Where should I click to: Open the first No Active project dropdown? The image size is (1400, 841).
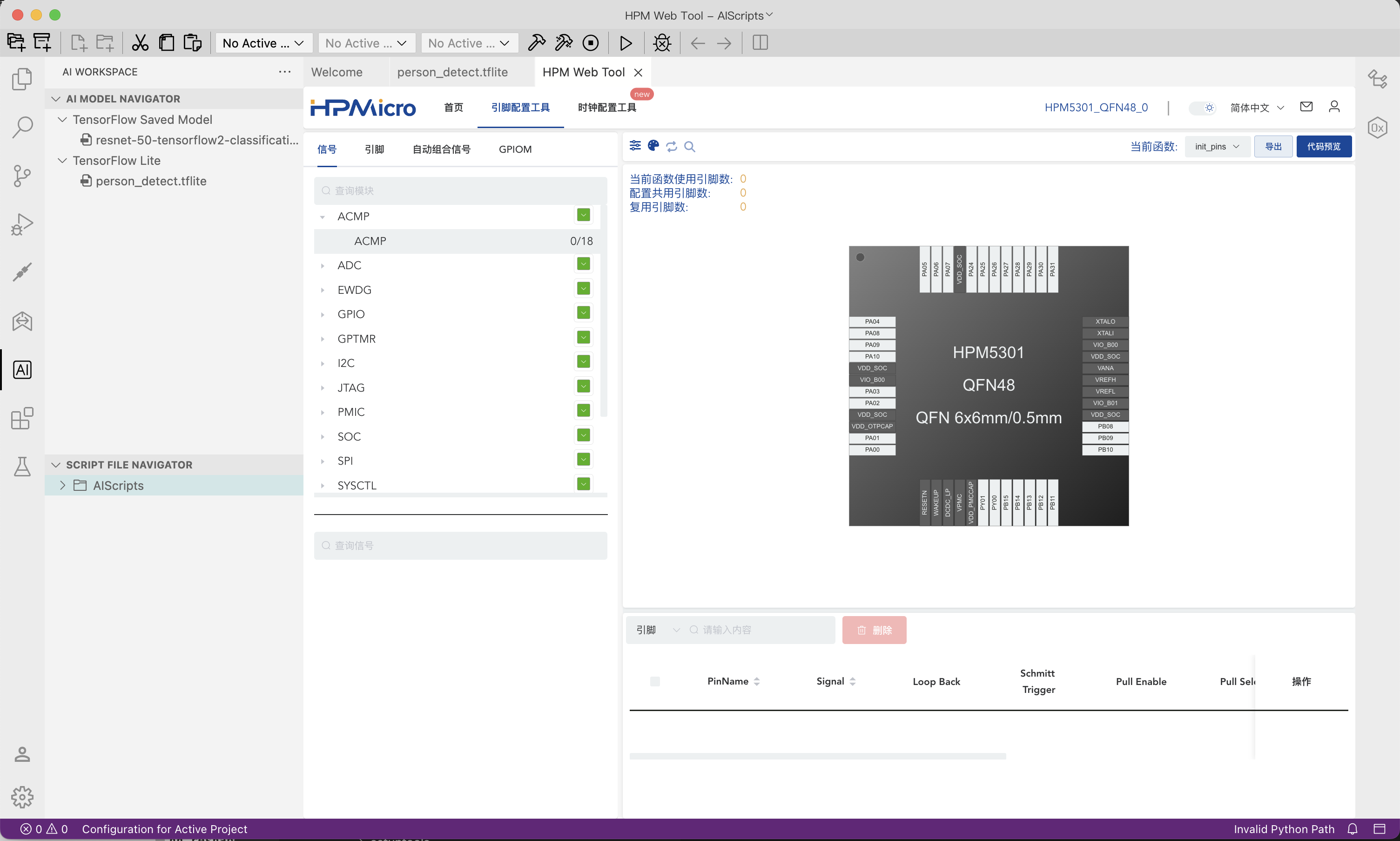tap(263, 43)
